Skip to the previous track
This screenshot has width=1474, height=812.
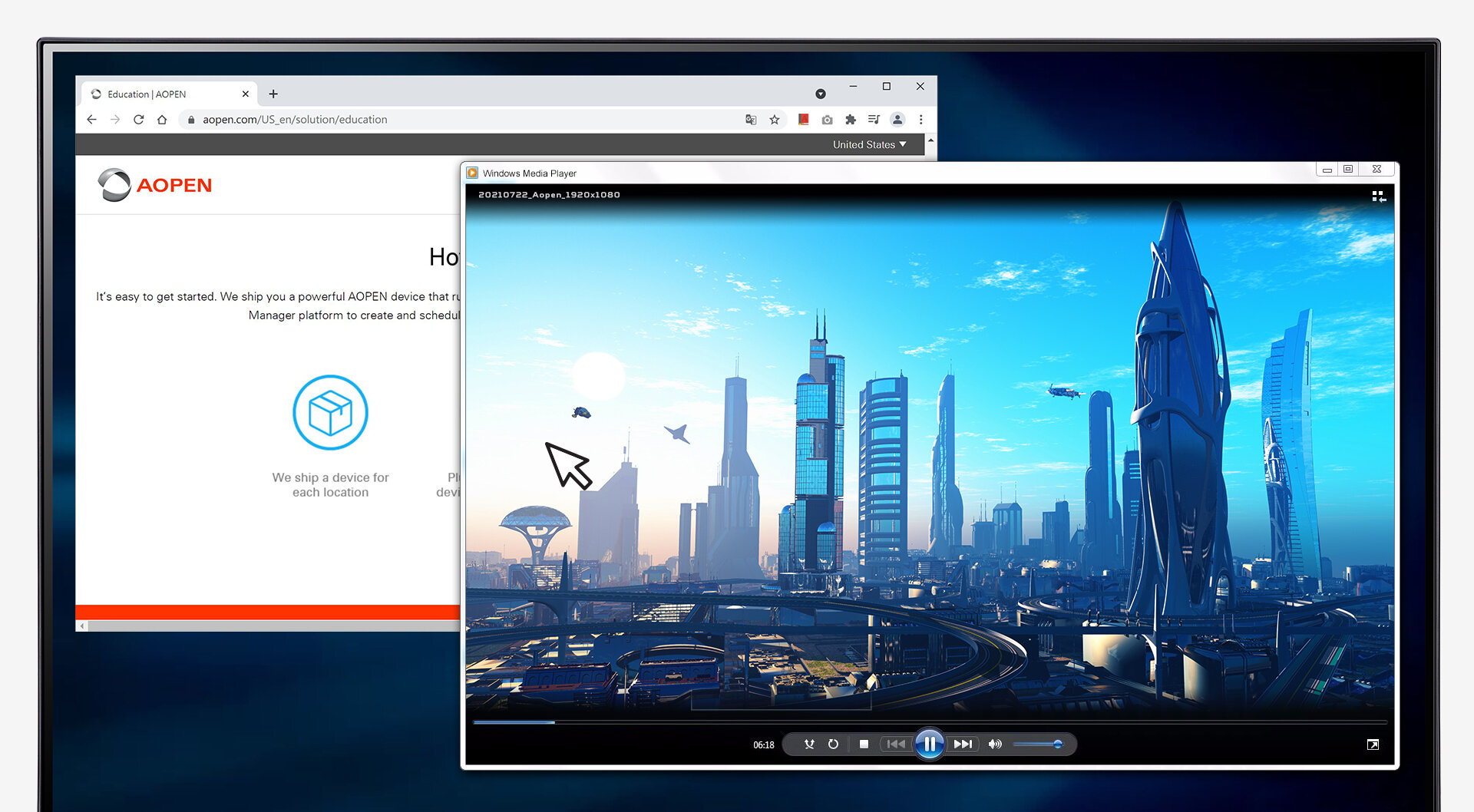[x=895, y=744]
